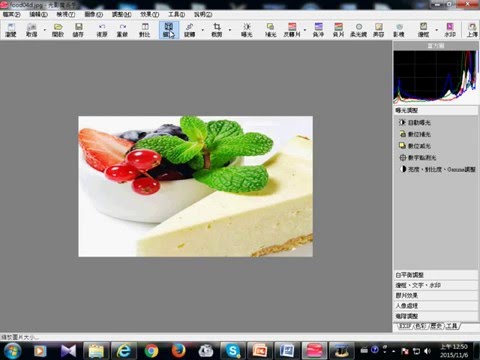This screenshot has height=360, width=480.
Task: Click the 復原 (Undo) arrow icon
Action: pyautogui.click(x=102, y=30)
